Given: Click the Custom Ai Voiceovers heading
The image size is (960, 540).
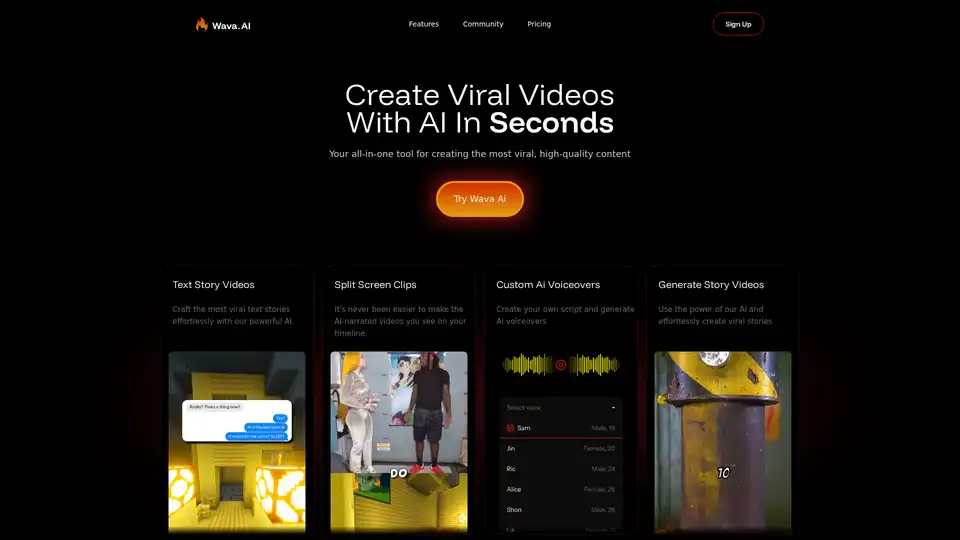Looking at the screenshot, I should [547, 285].
